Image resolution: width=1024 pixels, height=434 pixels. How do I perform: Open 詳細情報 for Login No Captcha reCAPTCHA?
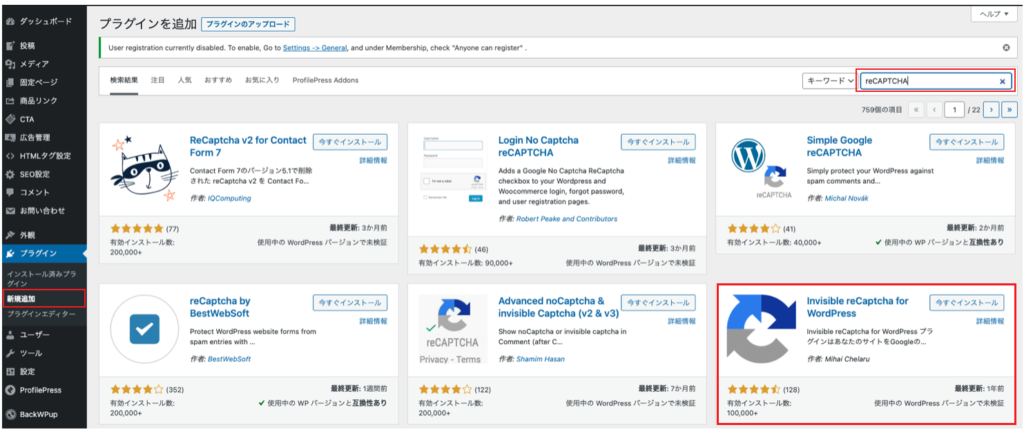[682, 160]
